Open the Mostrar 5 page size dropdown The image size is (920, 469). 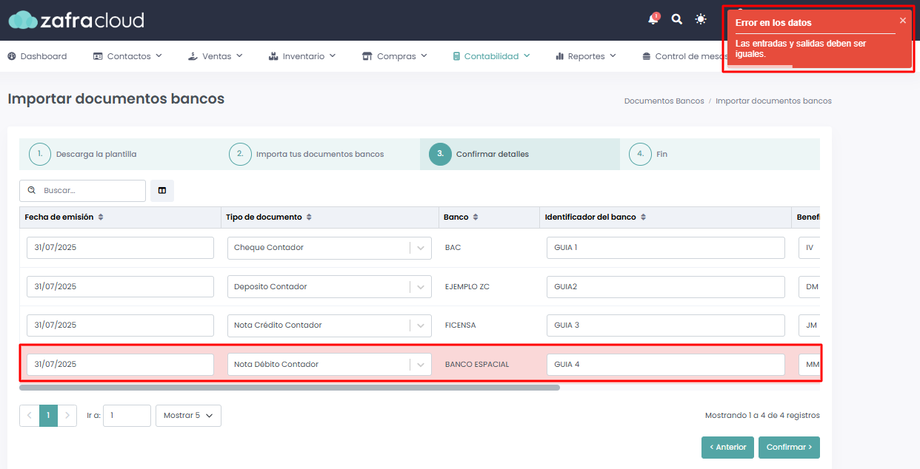[188, 416]
